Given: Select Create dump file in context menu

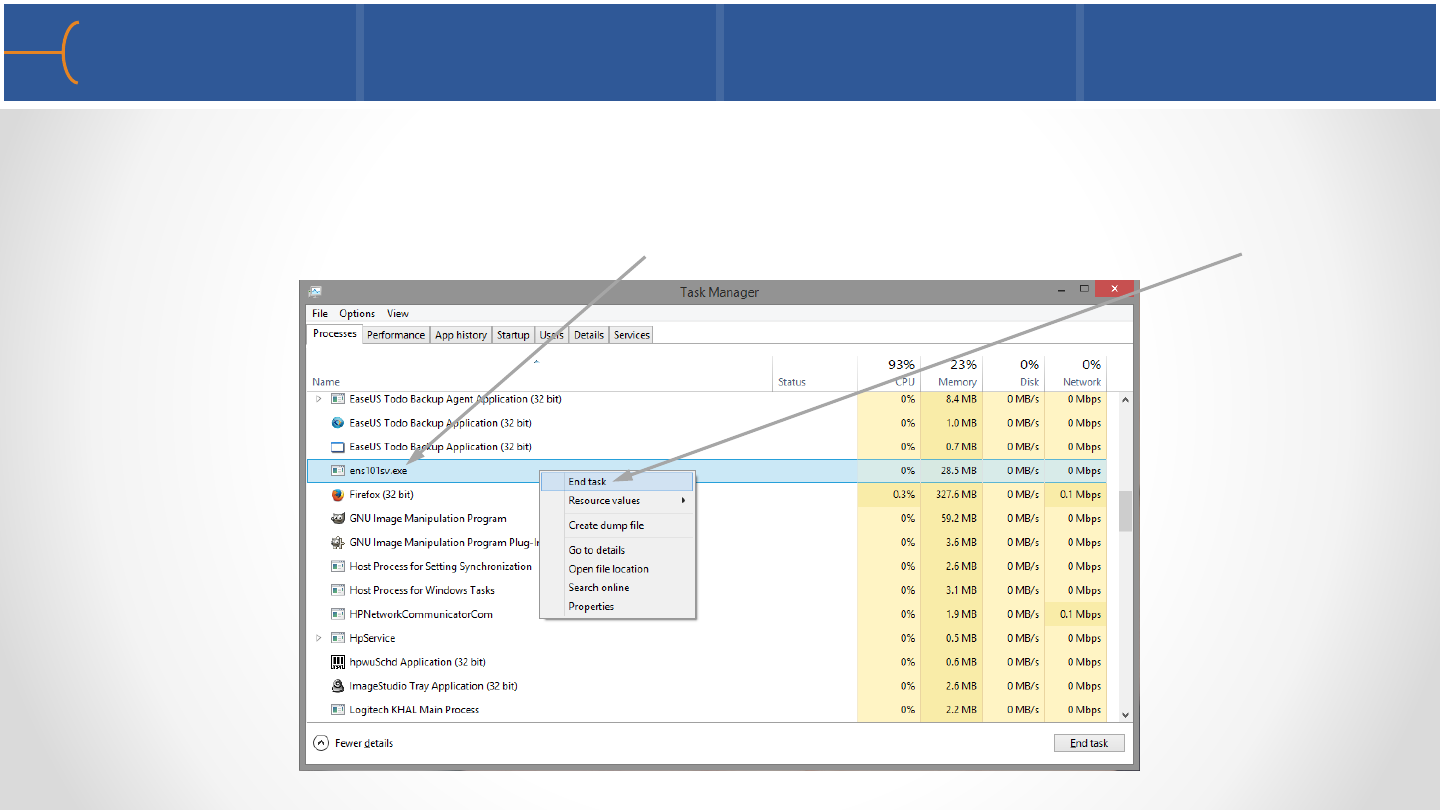Looking at the screenshot, I should (618, 526).
